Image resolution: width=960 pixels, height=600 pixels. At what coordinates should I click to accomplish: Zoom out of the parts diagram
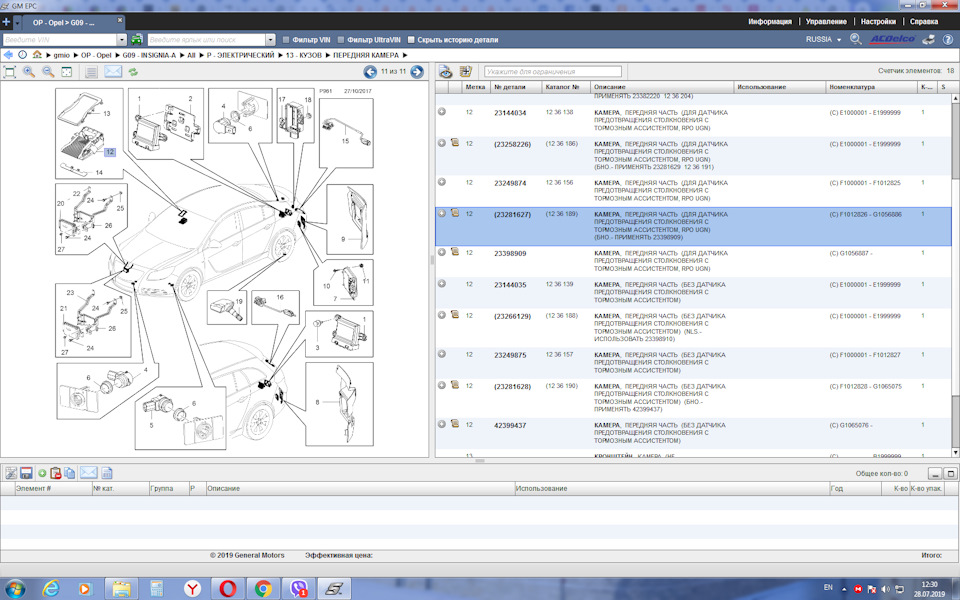pos(48,72)
